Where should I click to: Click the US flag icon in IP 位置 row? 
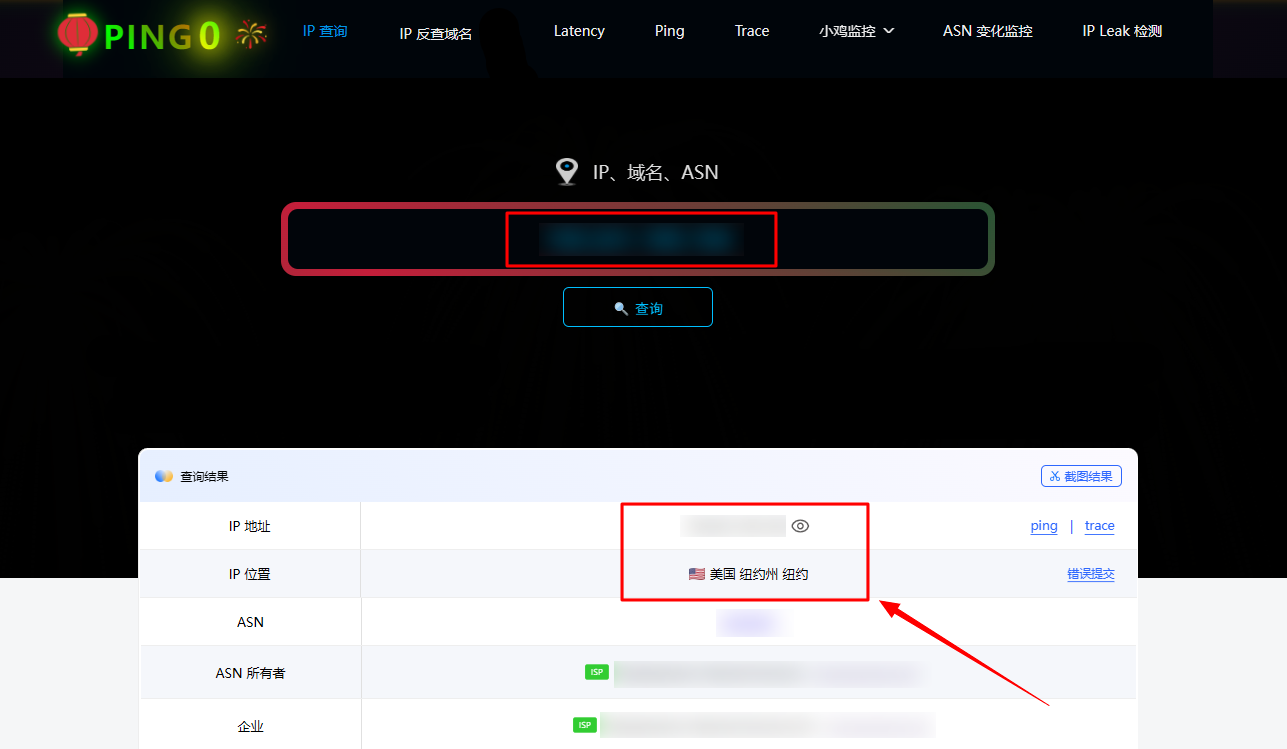695,573
